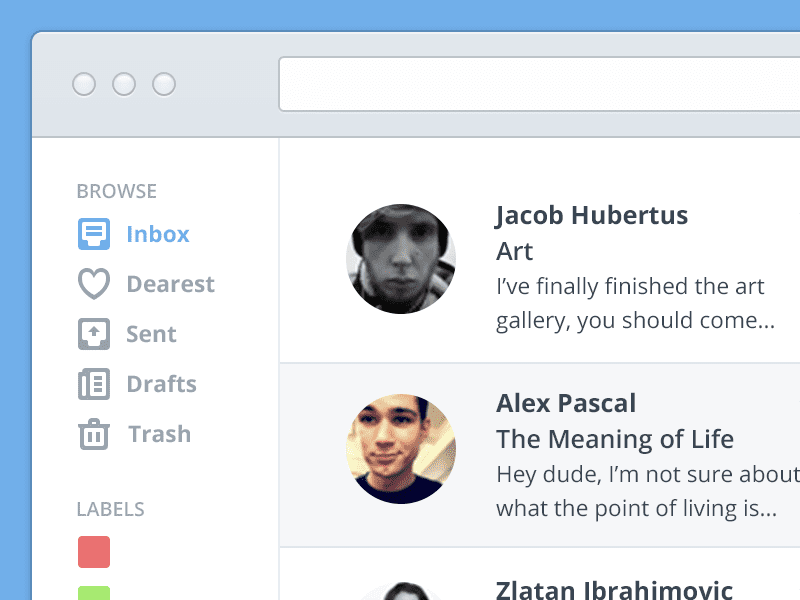Viewport: 800px width, 600px height.
Task: Open the Inbox folder label
Action: (x=158, y=234)
